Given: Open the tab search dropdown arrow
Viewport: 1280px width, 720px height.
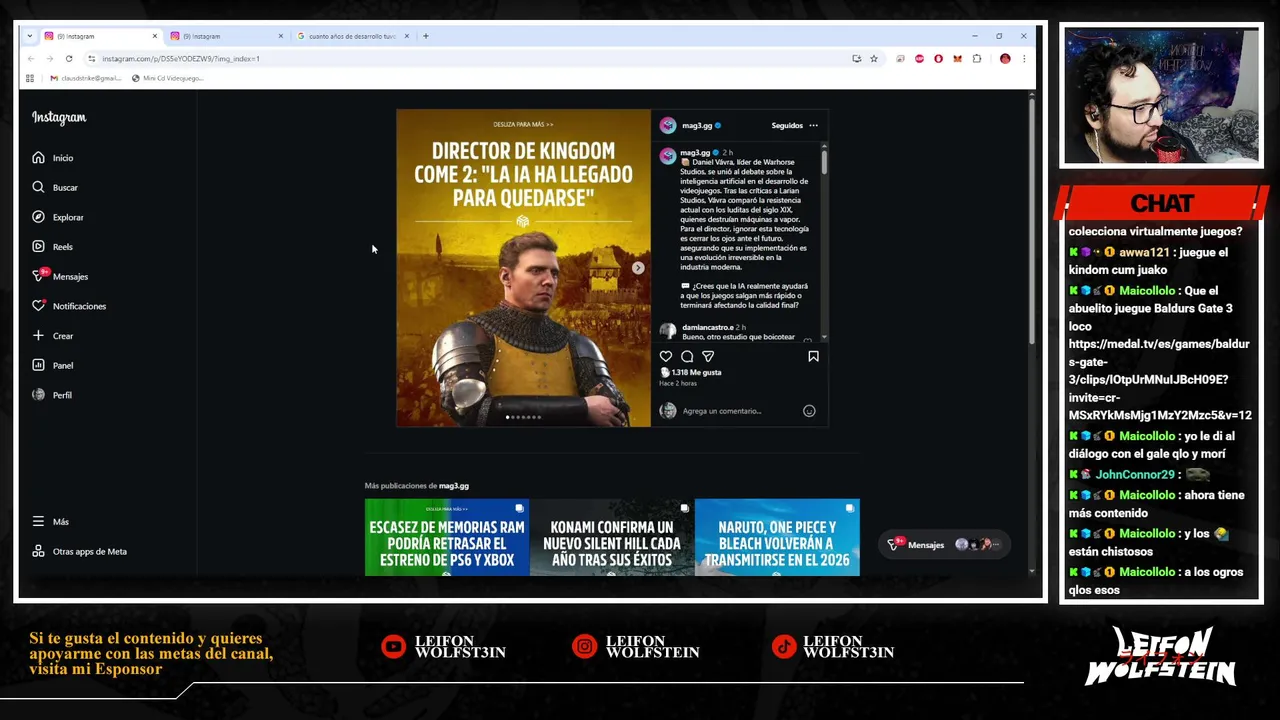Looking at the screenshot, I should tap(30, 36).
